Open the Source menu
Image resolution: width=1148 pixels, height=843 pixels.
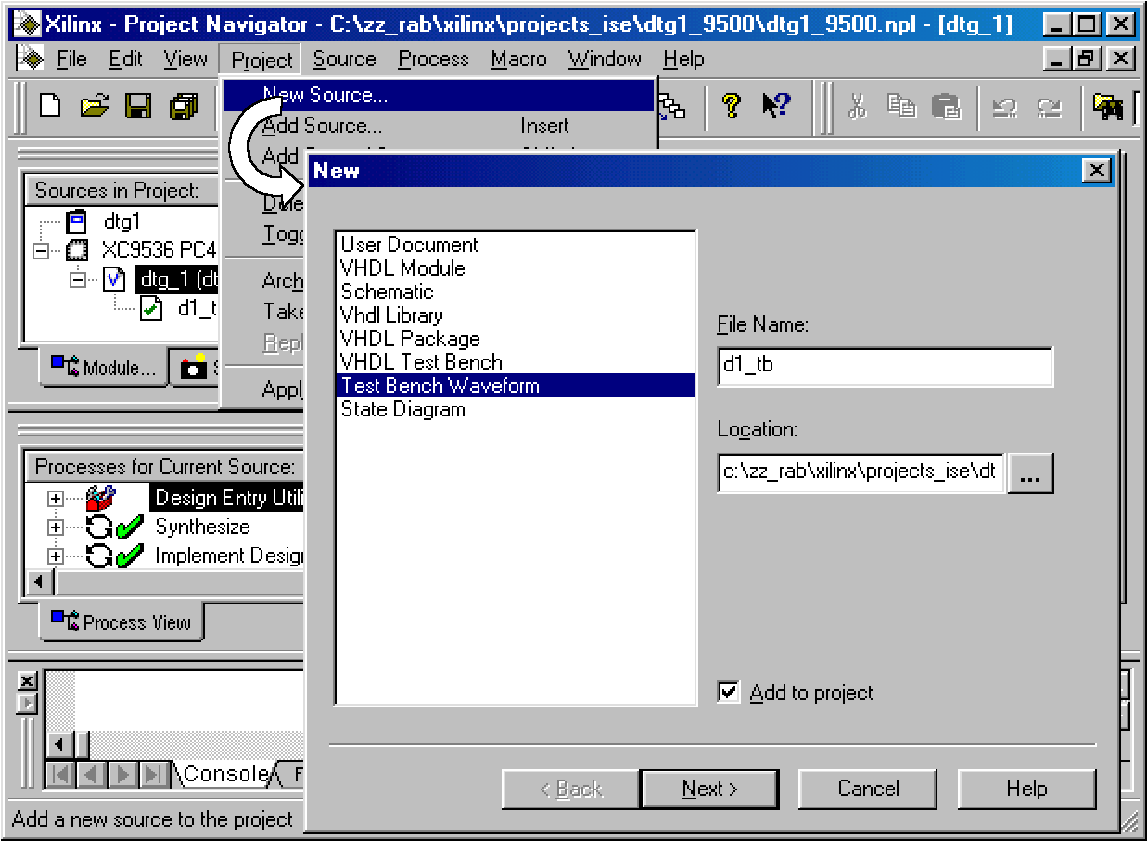[x=344, y=59]
